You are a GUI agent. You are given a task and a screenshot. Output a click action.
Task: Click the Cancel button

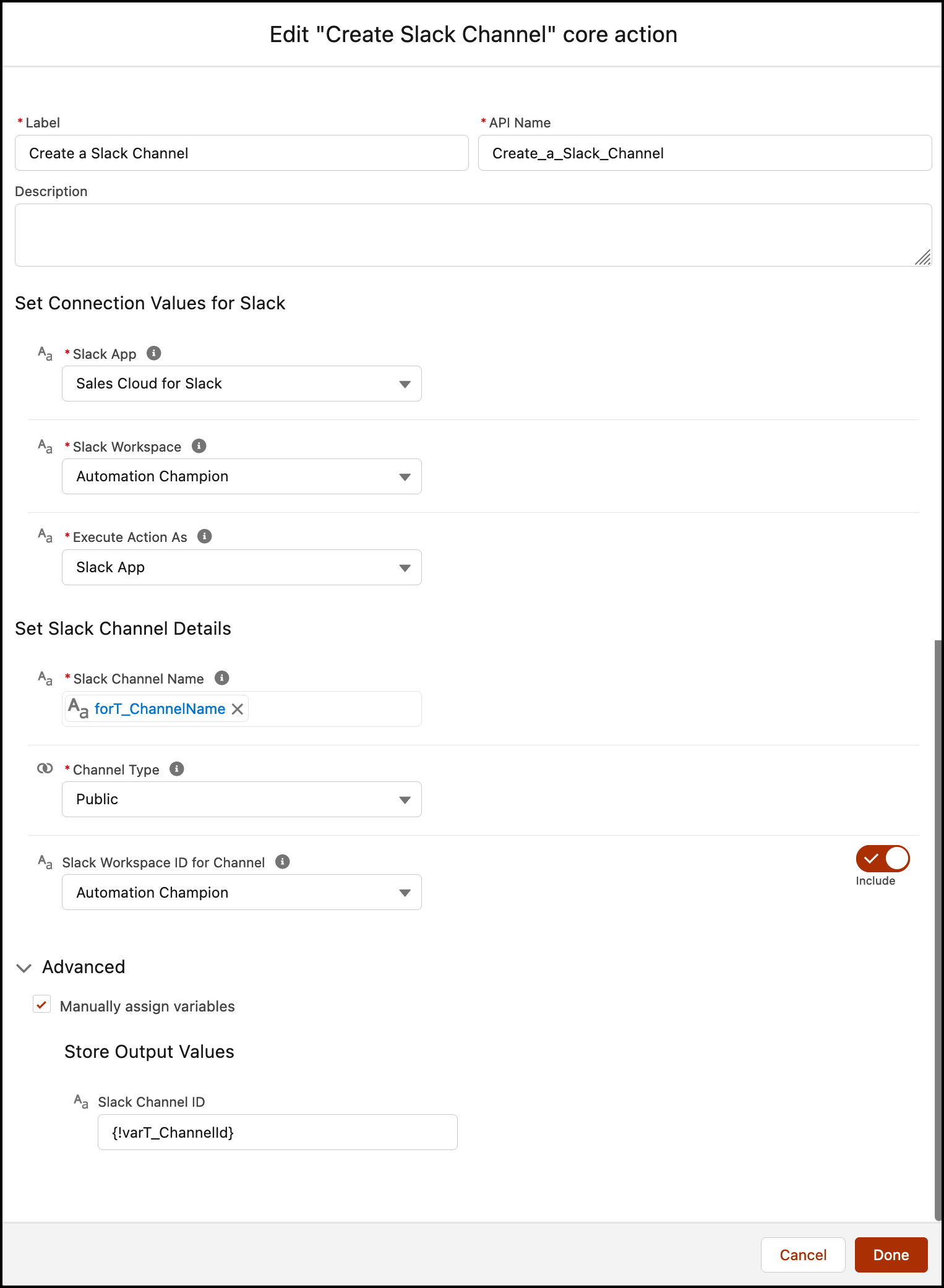802,1255
